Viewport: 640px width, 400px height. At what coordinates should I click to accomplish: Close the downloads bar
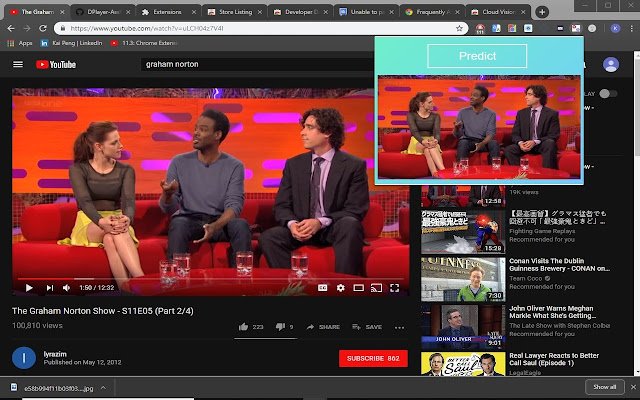633,387
